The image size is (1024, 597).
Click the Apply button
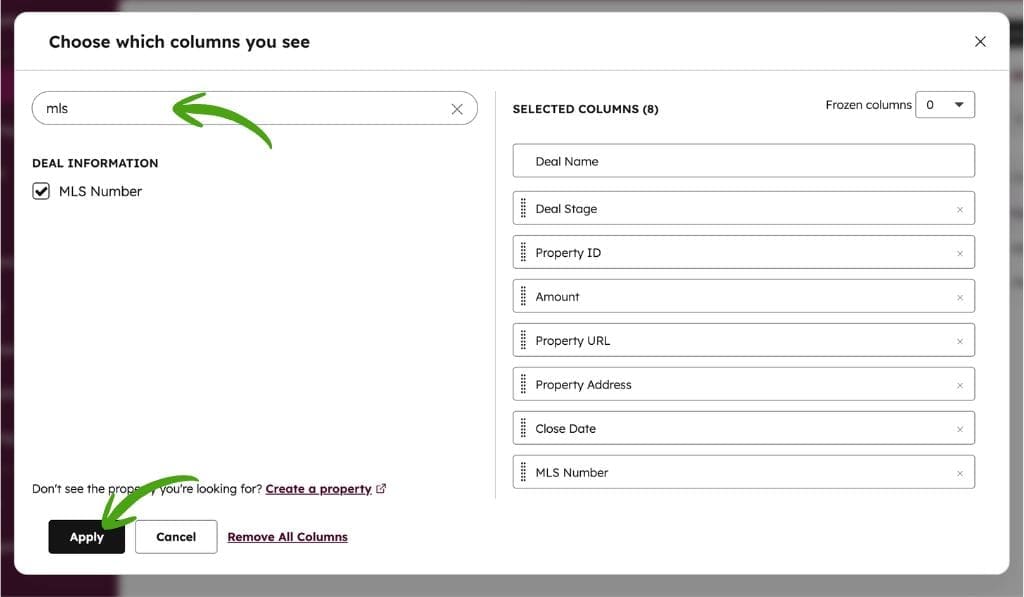(x=87, y=537)
